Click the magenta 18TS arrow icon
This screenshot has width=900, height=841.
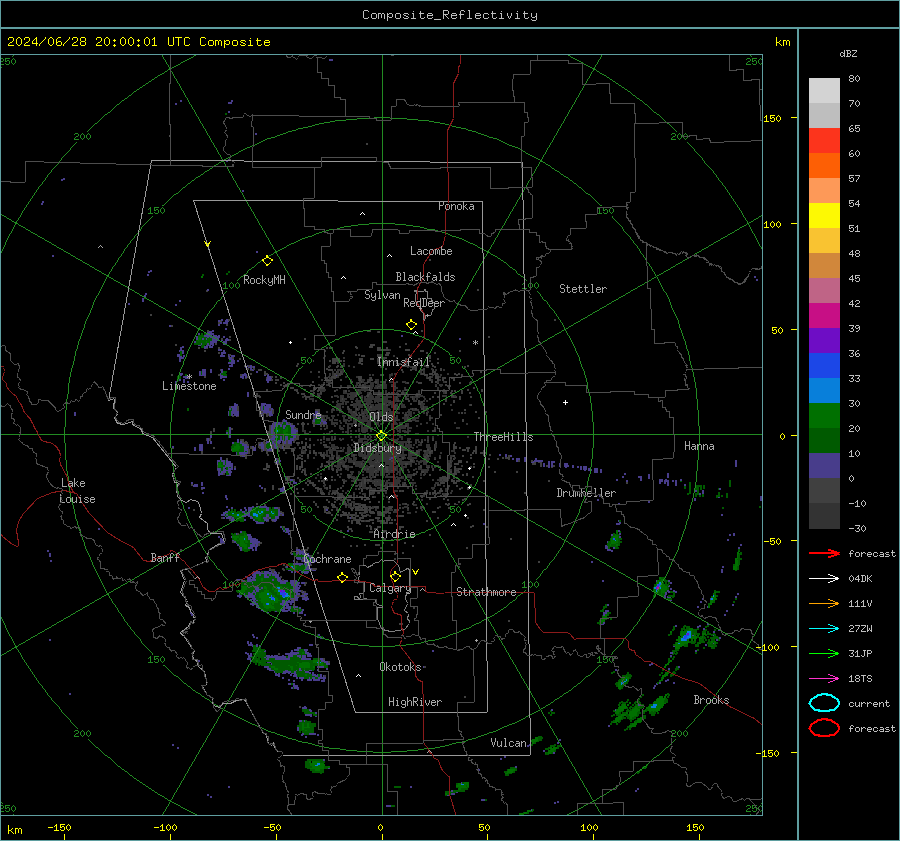pos(824,679)
